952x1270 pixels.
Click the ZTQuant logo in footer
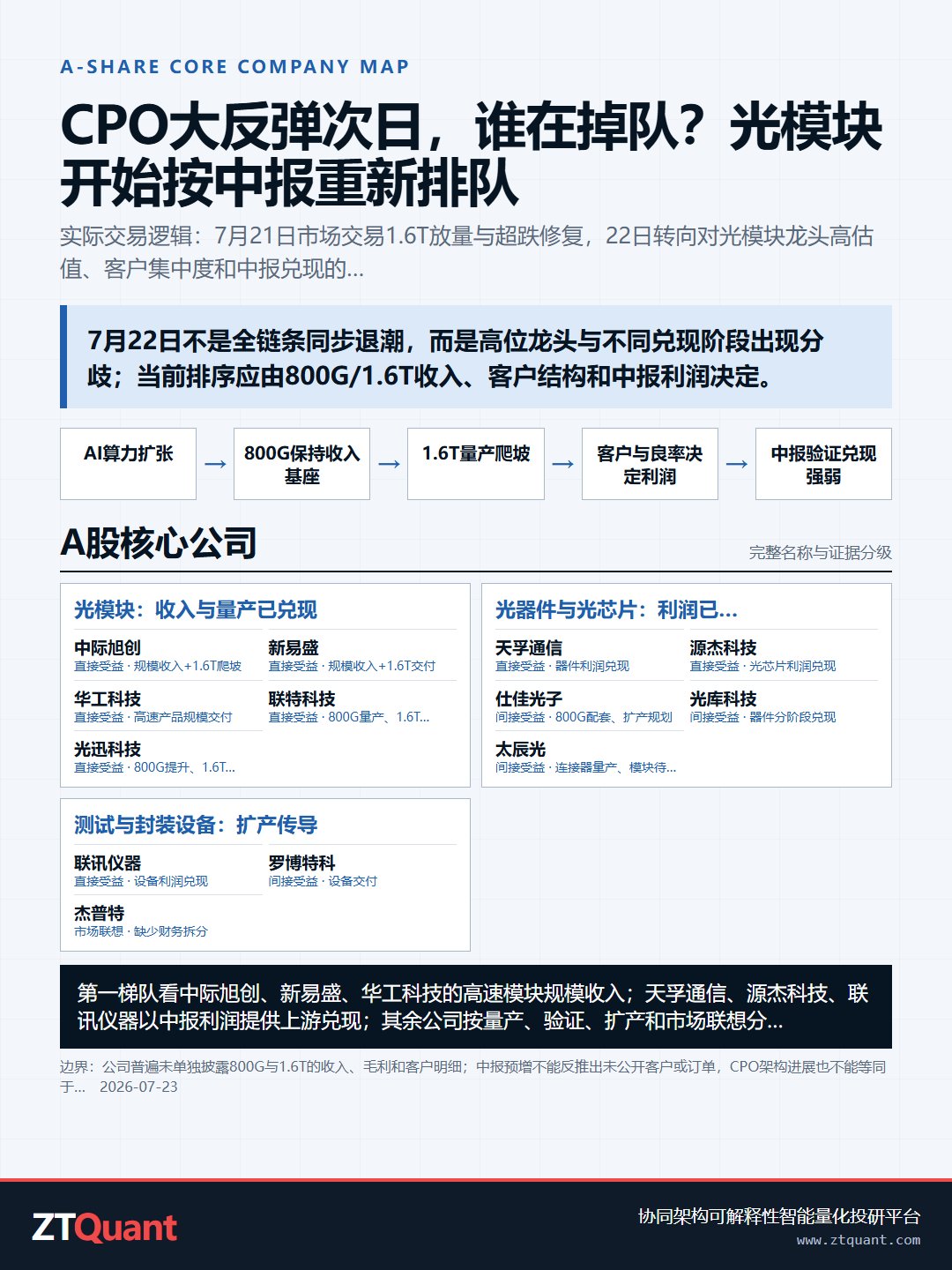coord(105,1228)
